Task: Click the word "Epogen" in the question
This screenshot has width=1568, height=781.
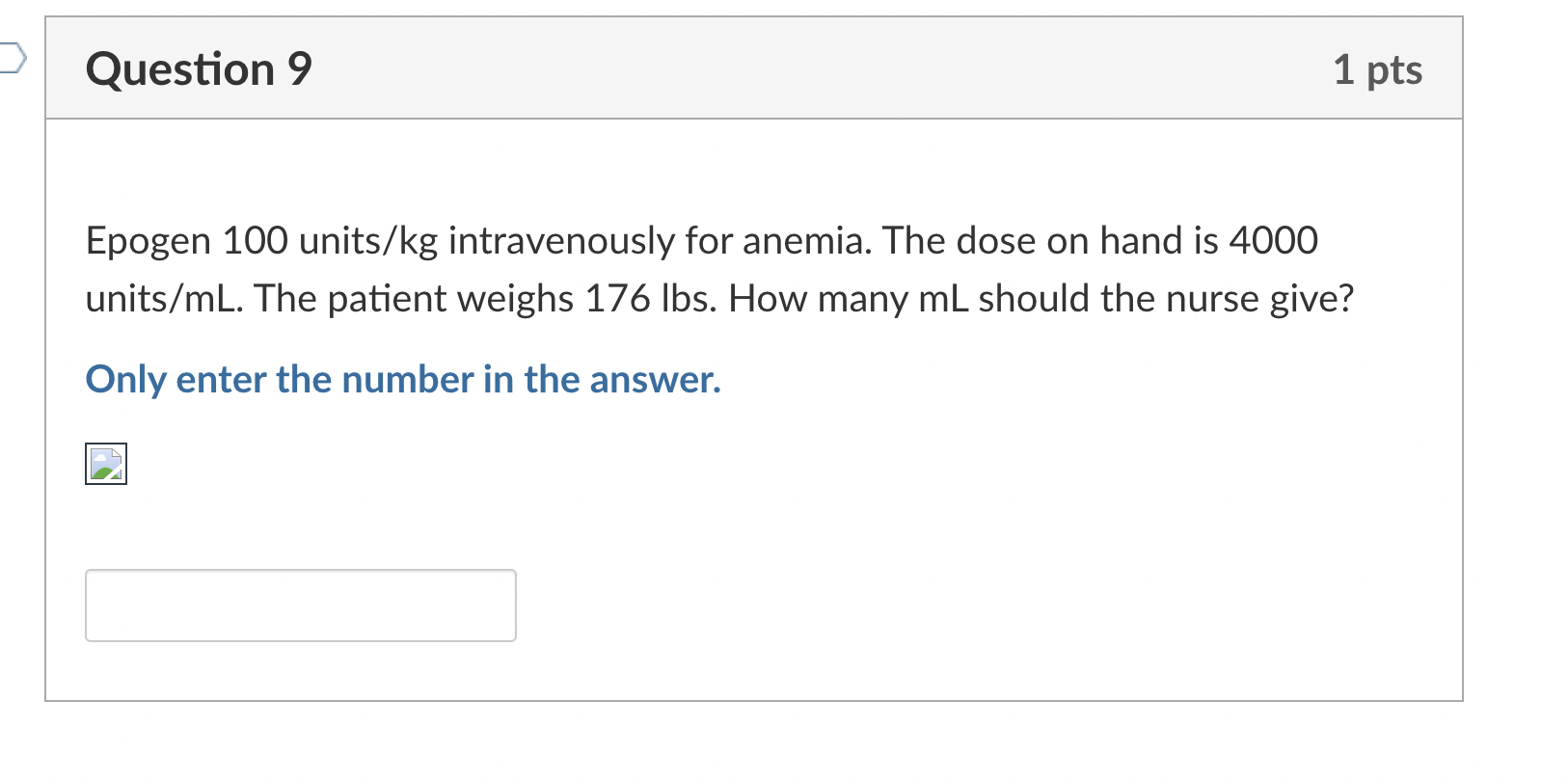Action: [149, 241]
